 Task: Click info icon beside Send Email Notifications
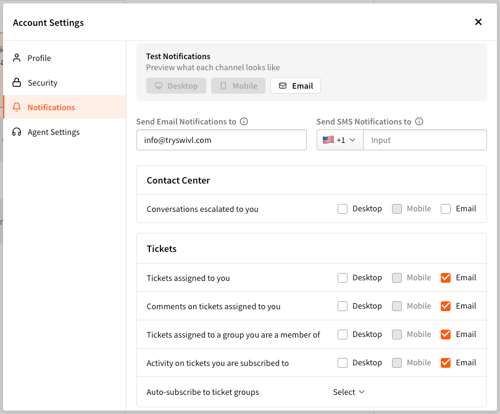(x=244, y=121)
